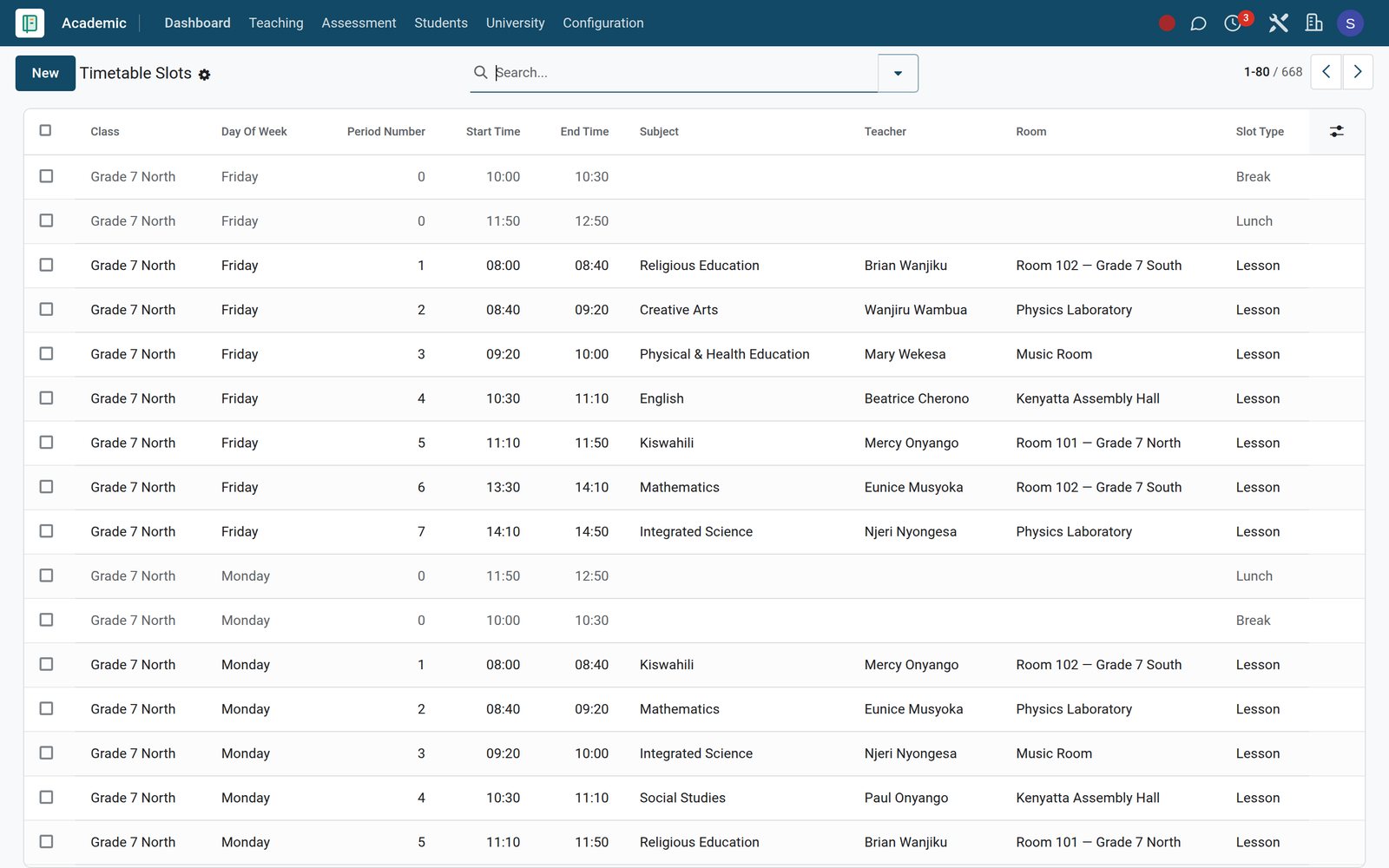
Task: Expand the search filter options dropdown
Action: pyautogui.click(x=898, y=73)
